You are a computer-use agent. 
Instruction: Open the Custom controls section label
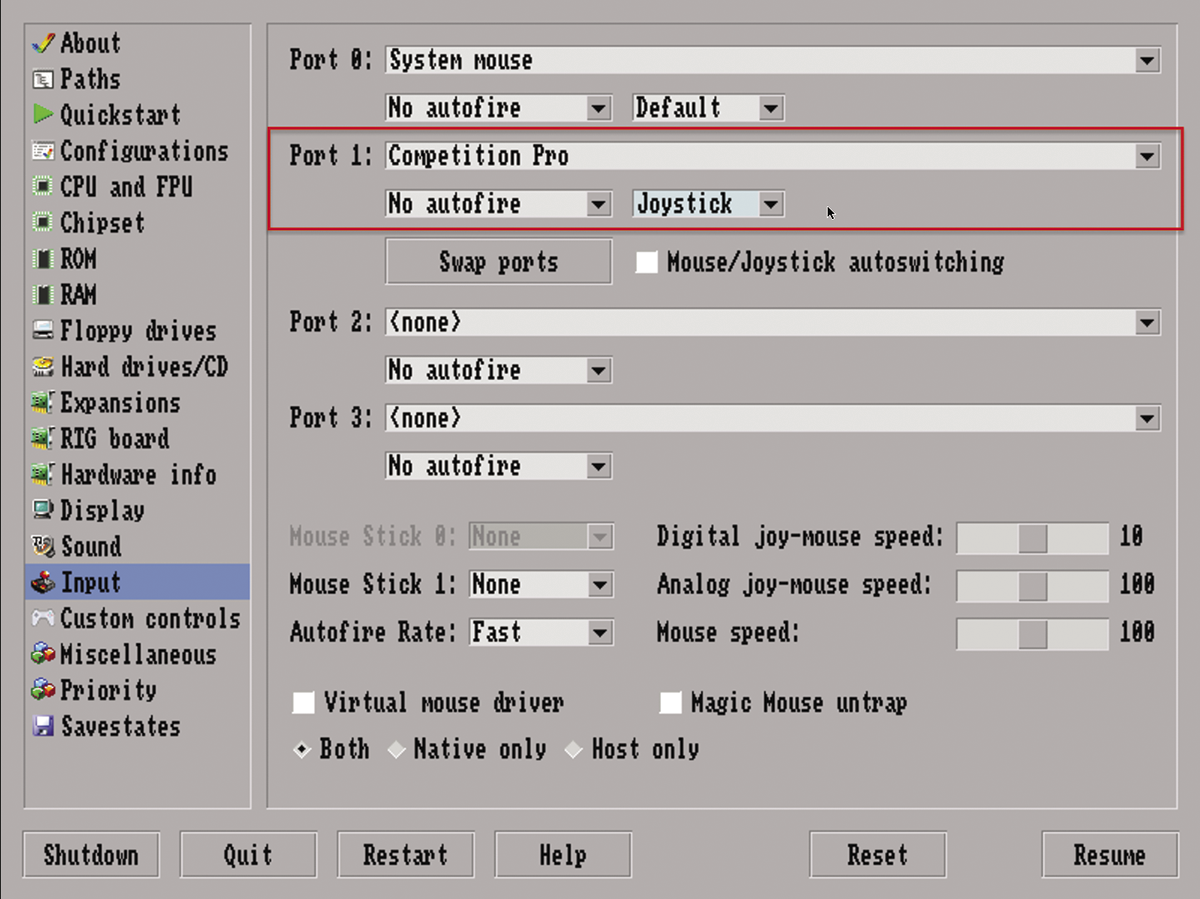150,619
